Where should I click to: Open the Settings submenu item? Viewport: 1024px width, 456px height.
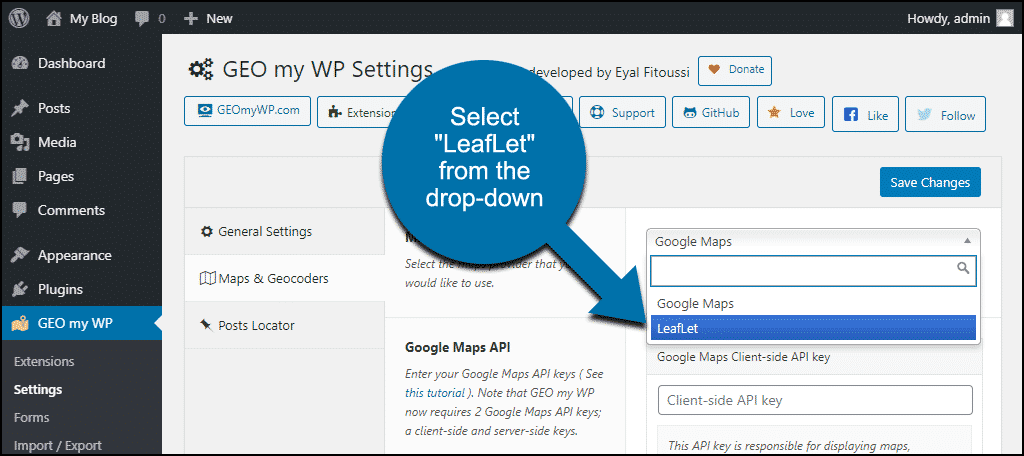pyautogui.click(x=38, y=389)
